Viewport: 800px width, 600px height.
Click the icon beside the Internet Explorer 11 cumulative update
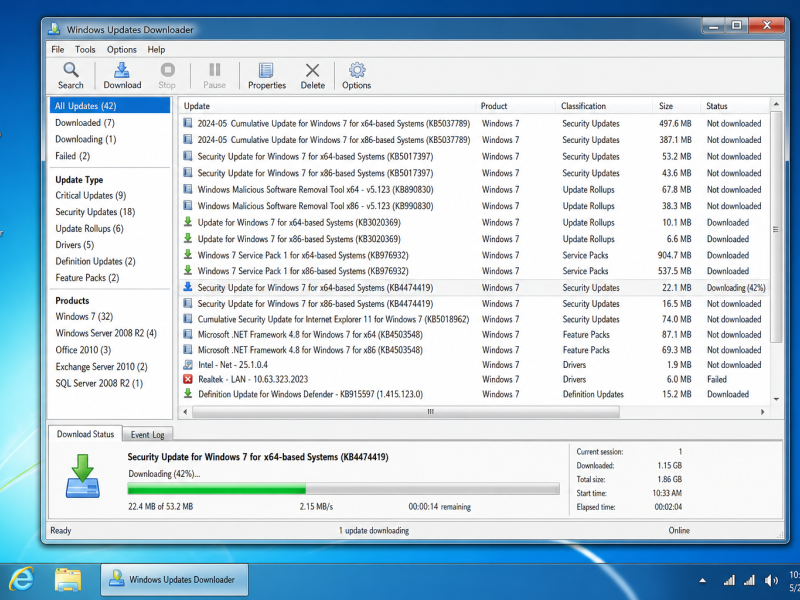click(x=188, y=319)
